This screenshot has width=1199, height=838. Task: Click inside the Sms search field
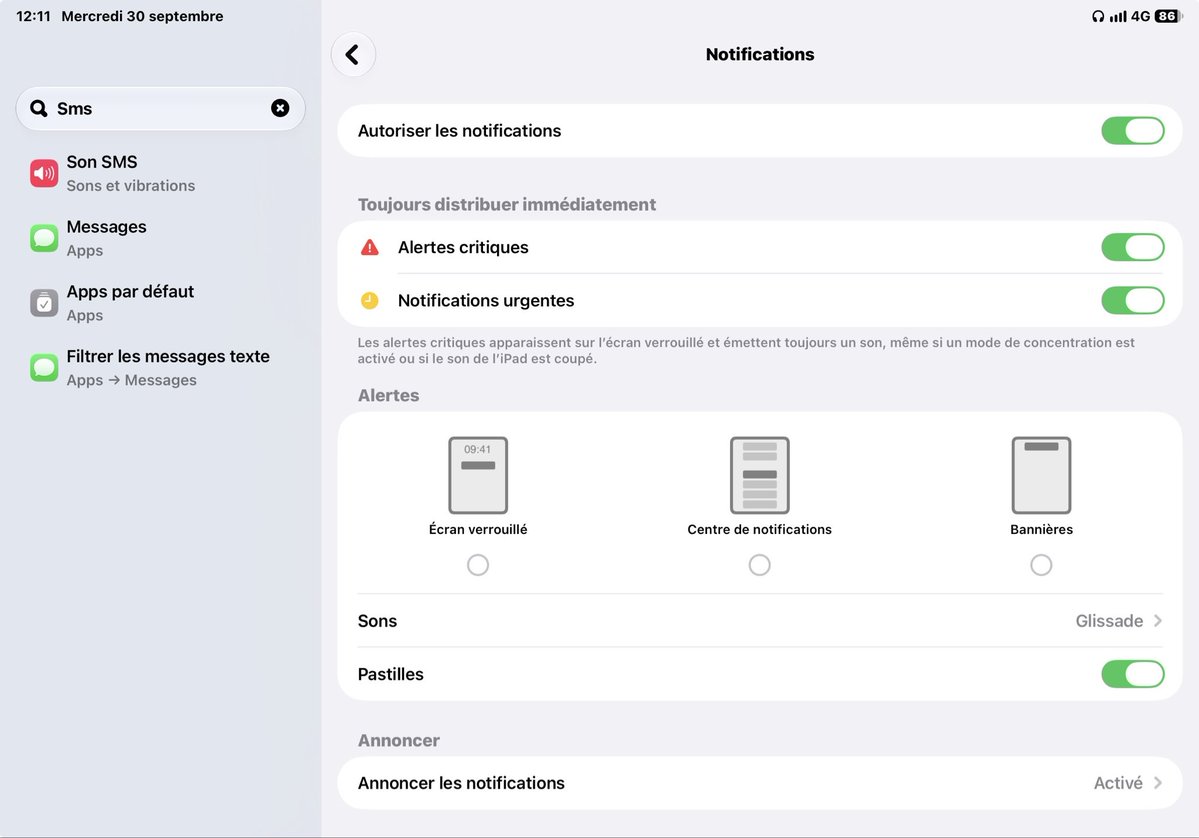tap(161, 109)
